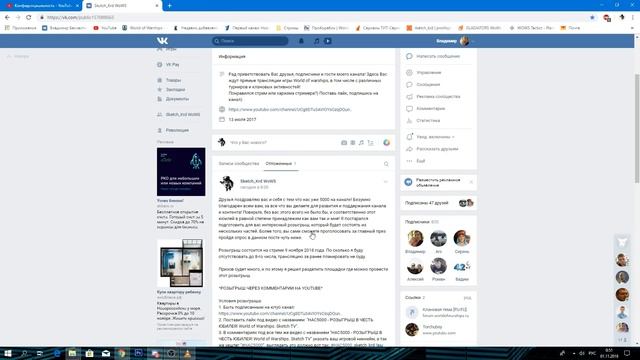This screenshot has width=640, height=360.
Task: Click the rocket advertisement image
Action: pyautogui.click(x=181, y=172)
